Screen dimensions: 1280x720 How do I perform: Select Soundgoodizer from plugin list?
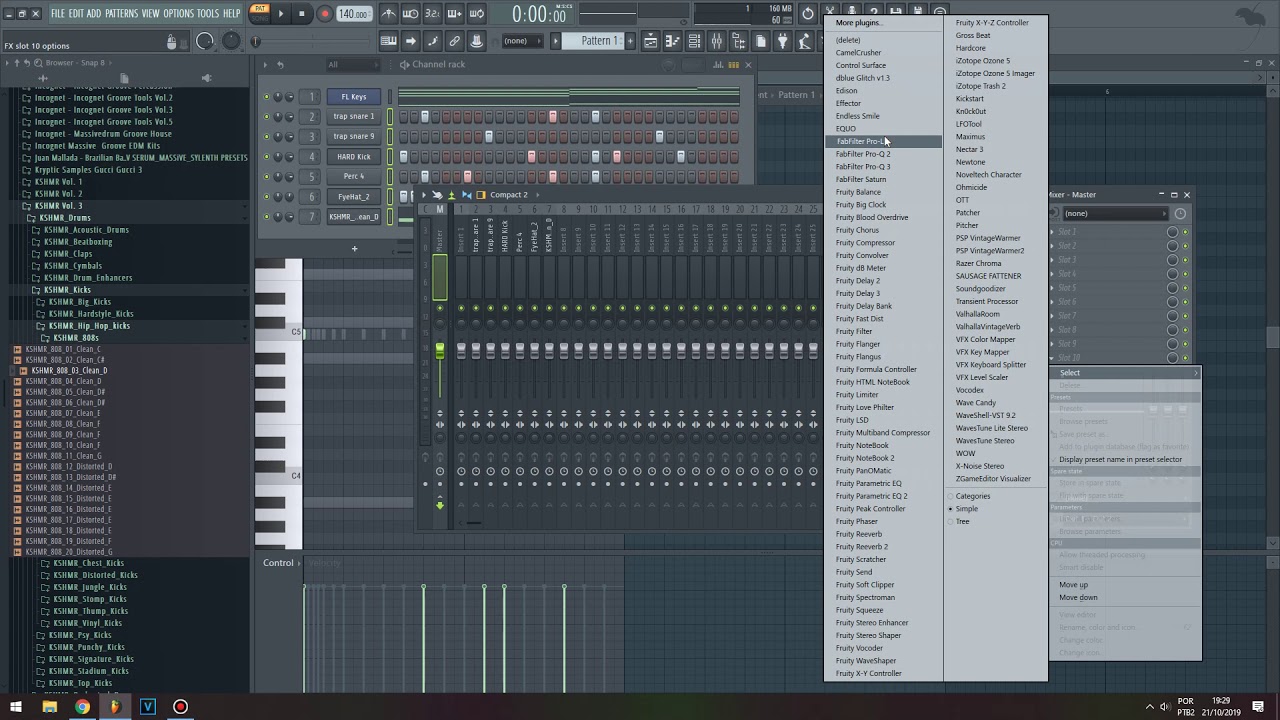pyautogui.click(x=980, y=289)
